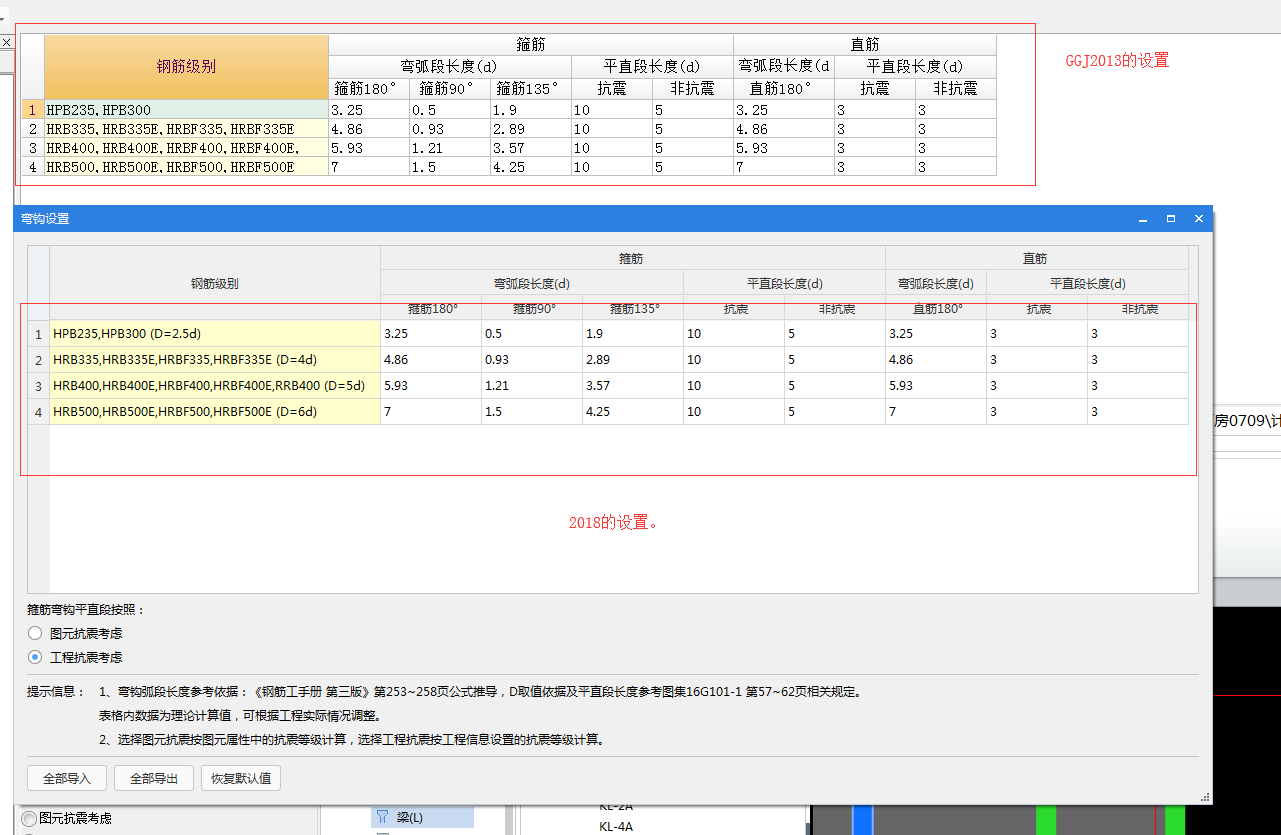Select the 工程抗震考虑 radio option
Image resolution: width=1281 pixels, height=835 pixels.
coord(35,657)
